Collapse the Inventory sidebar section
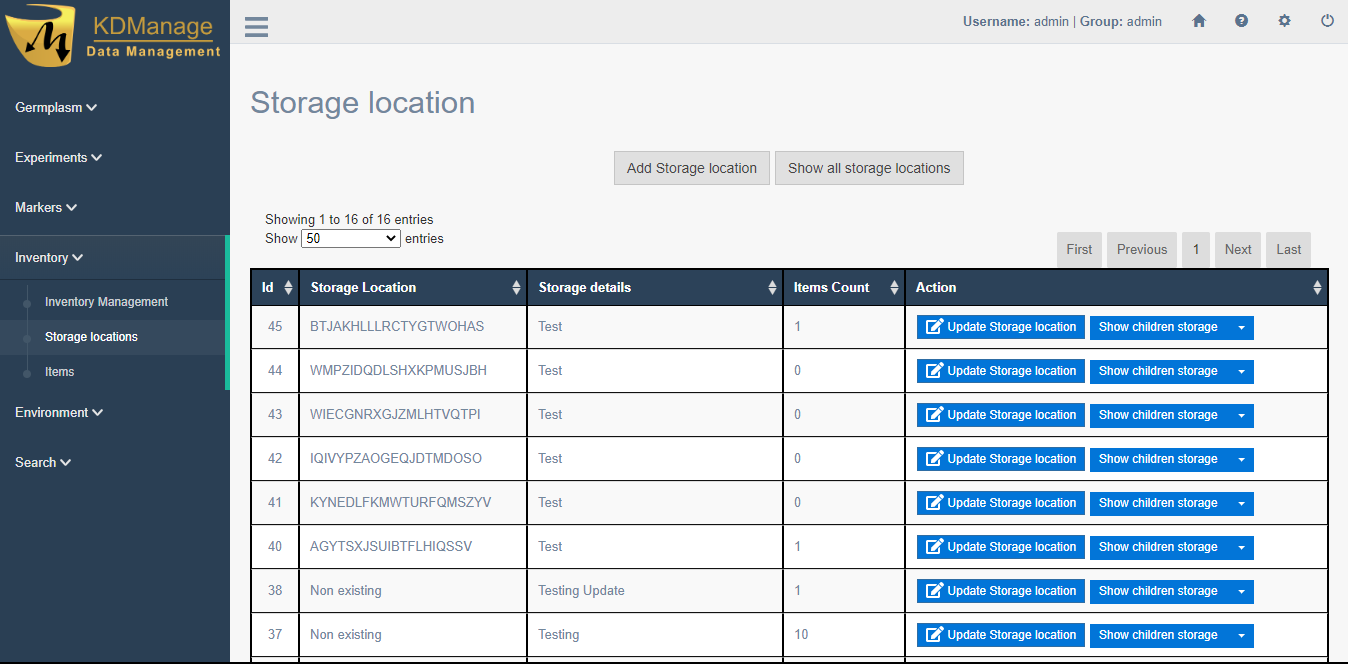1348x664 pixels. point(49,258)
